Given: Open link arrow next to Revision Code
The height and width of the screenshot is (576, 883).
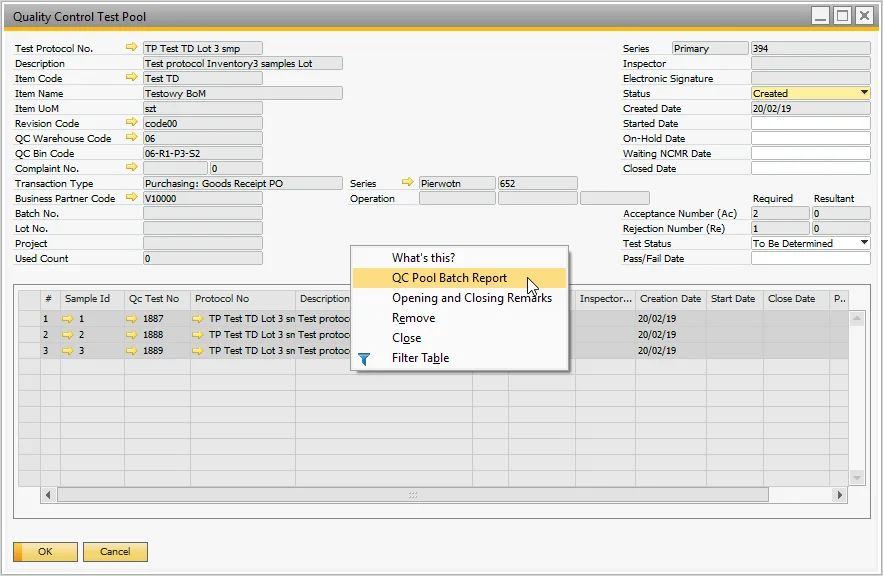Looking at the screenshot, I should tap(131, 122).
